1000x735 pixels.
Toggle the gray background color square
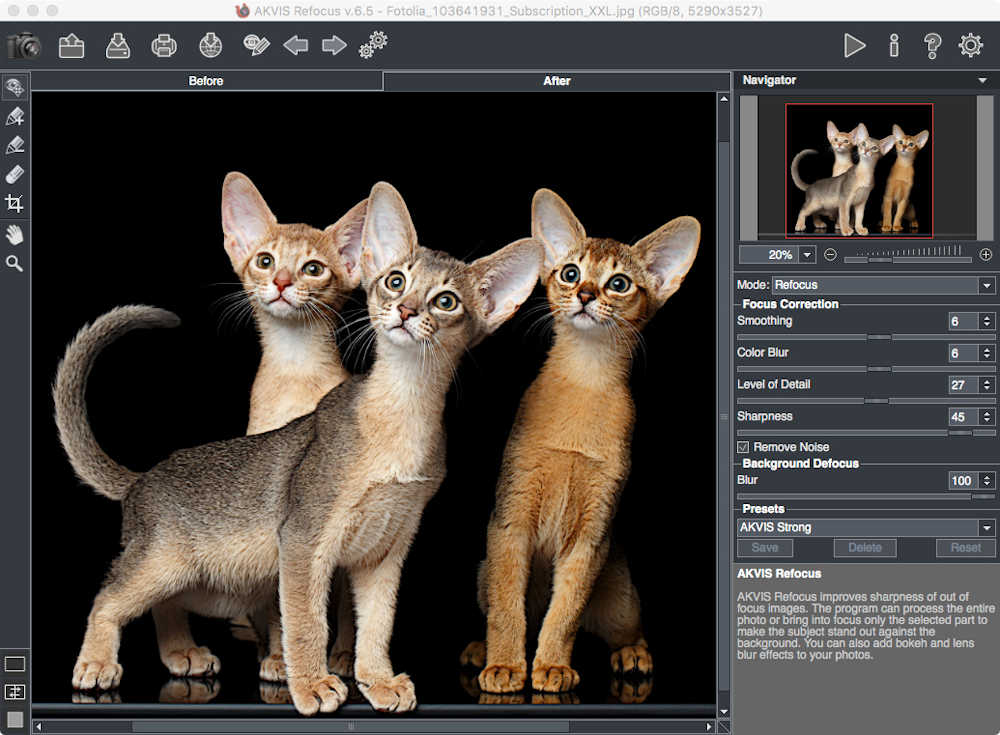[15, 719]
